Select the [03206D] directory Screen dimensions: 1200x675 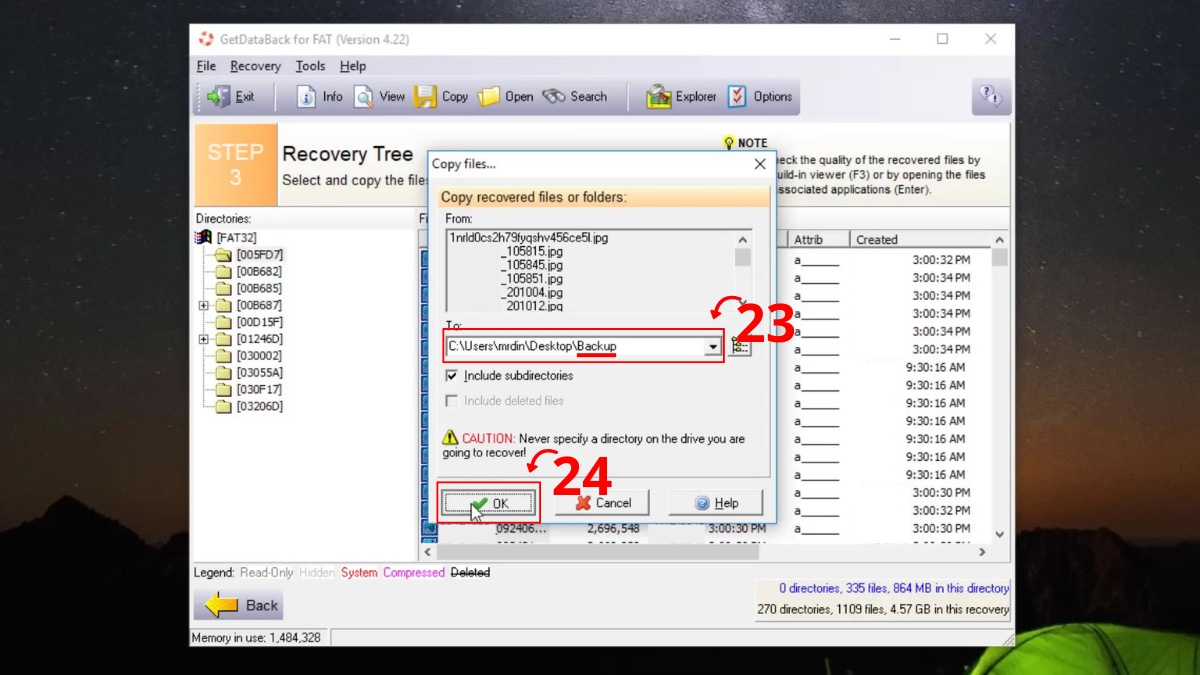point(259,407)
